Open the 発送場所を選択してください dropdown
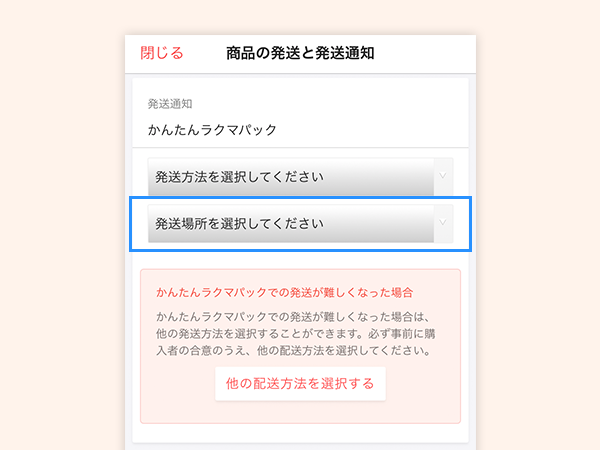 coord(300,223)
